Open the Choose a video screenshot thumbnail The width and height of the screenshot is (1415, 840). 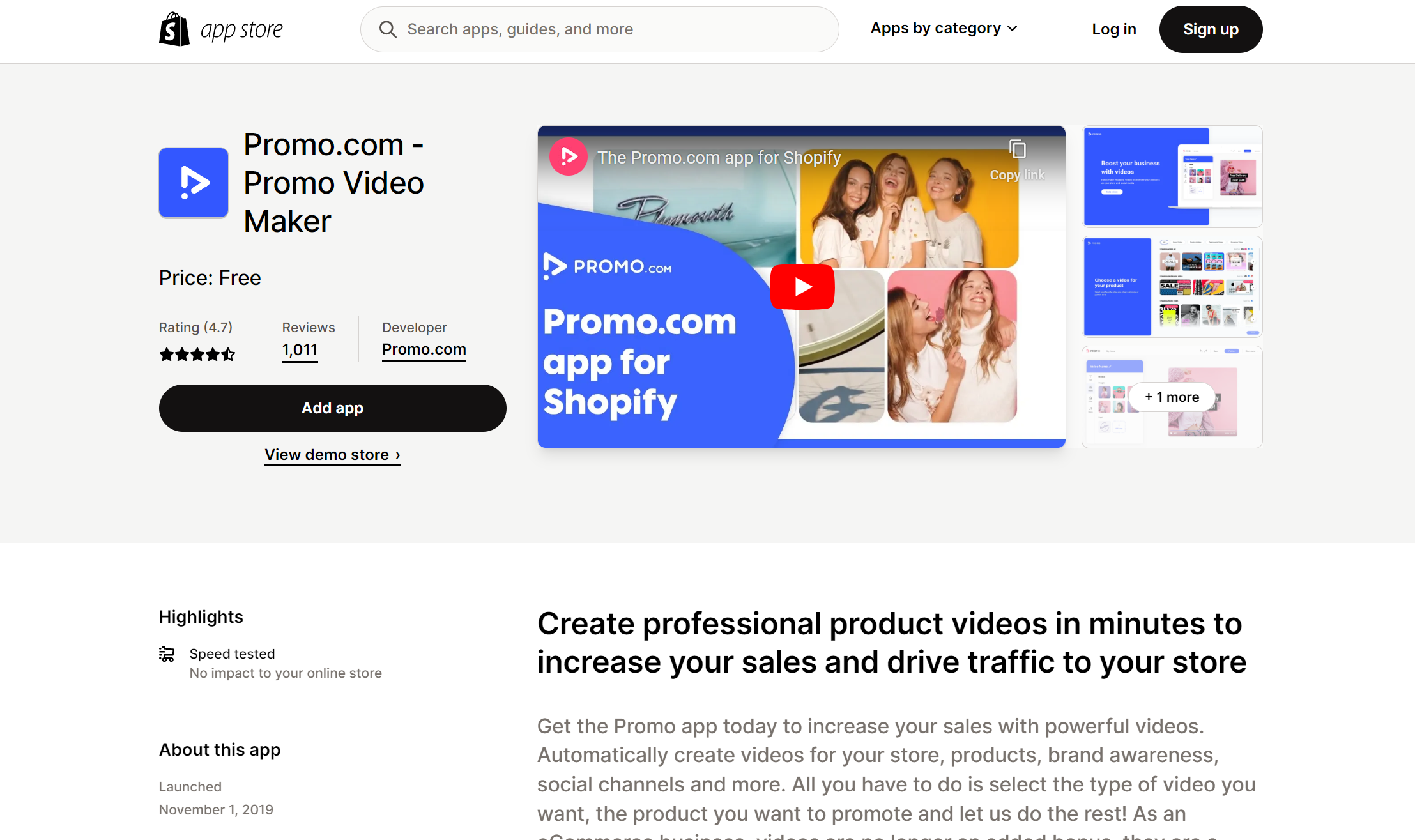(x=1172, y=287)
